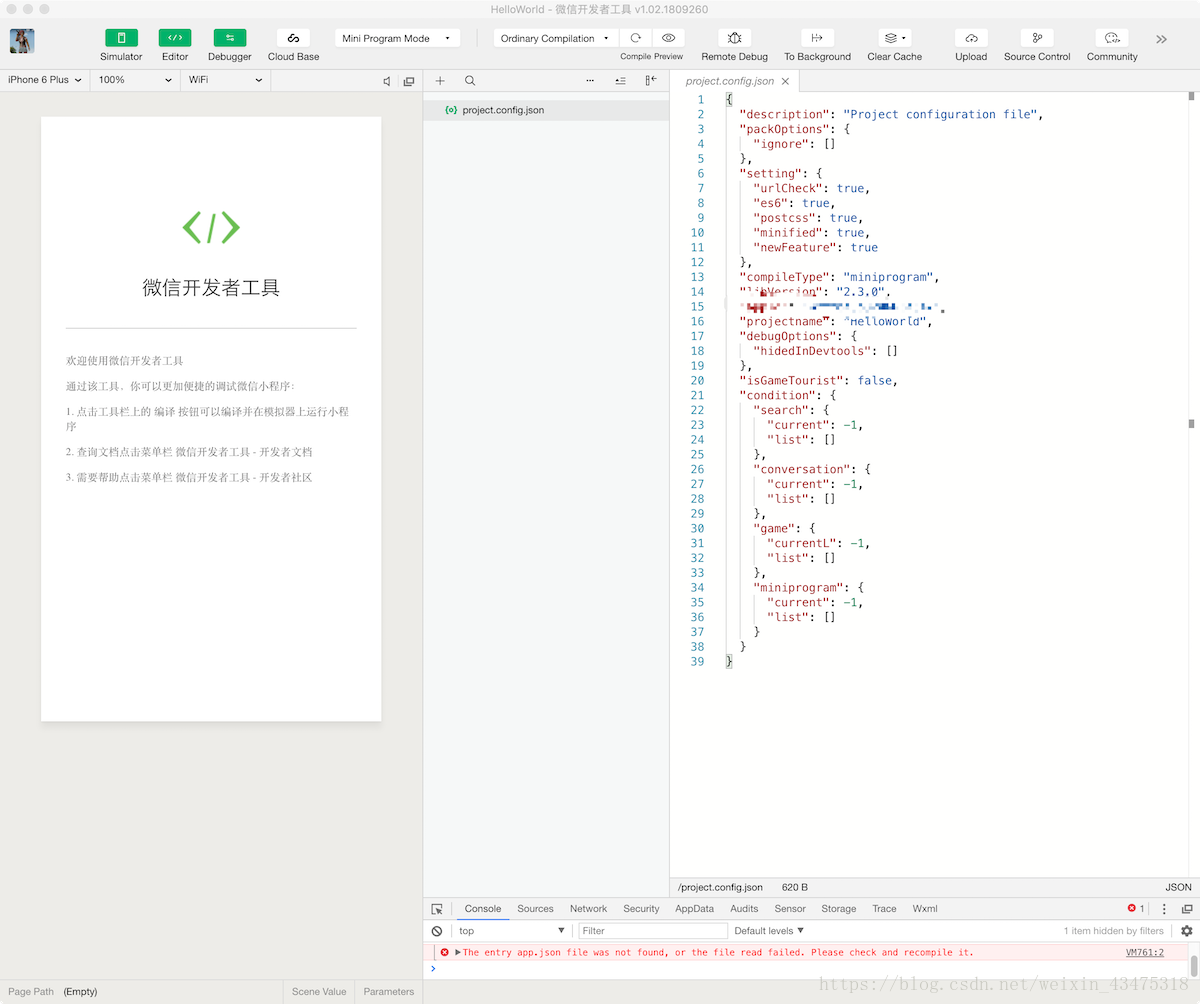Add a new file with plus icon

pyautogui.click(x=440, y=81)
